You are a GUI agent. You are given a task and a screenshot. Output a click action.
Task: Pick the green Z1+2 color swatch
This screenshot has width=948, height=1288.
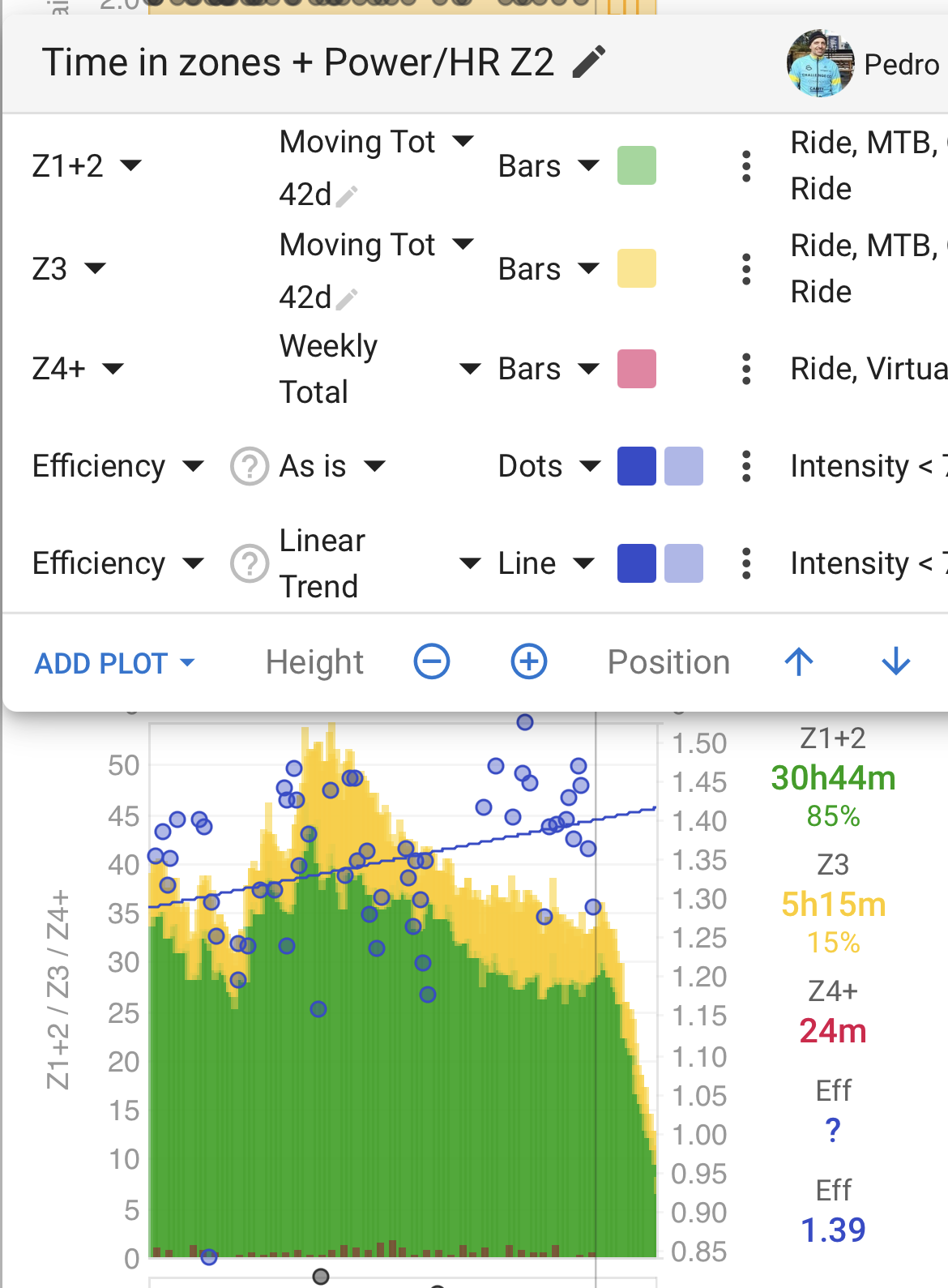pos(637,166)
